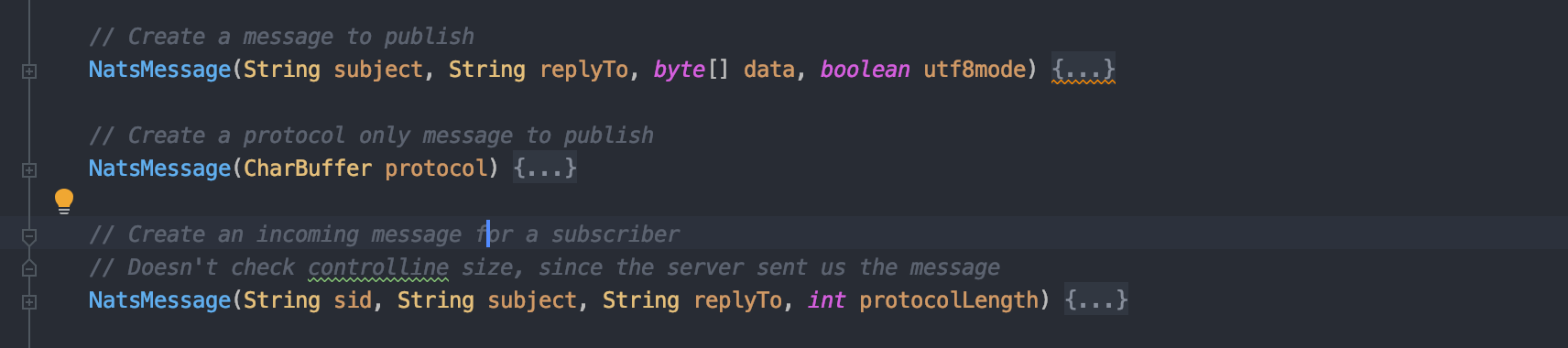1568x348 pixels.
Task: Click the 'int' keyword in the last constructor
Action: (826, 300)
